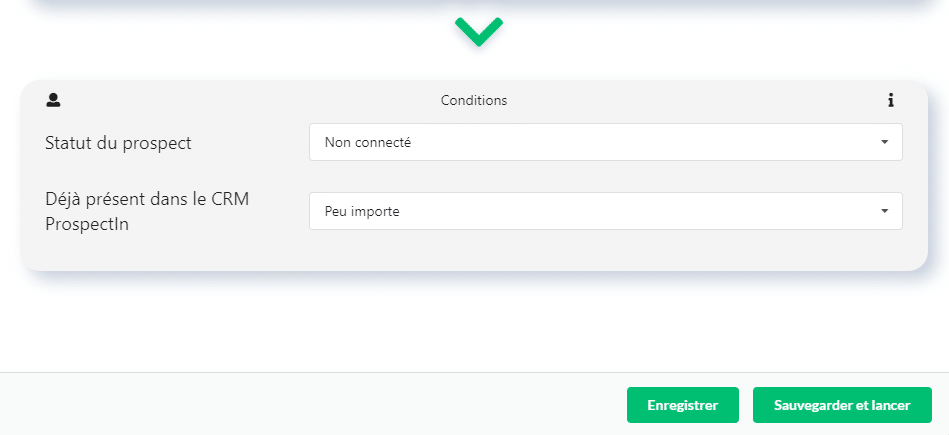Open the Statut du prospect dropdown
Image resolution: width=949 pixels, height=435 pixels.
click(x=605, y=142)
